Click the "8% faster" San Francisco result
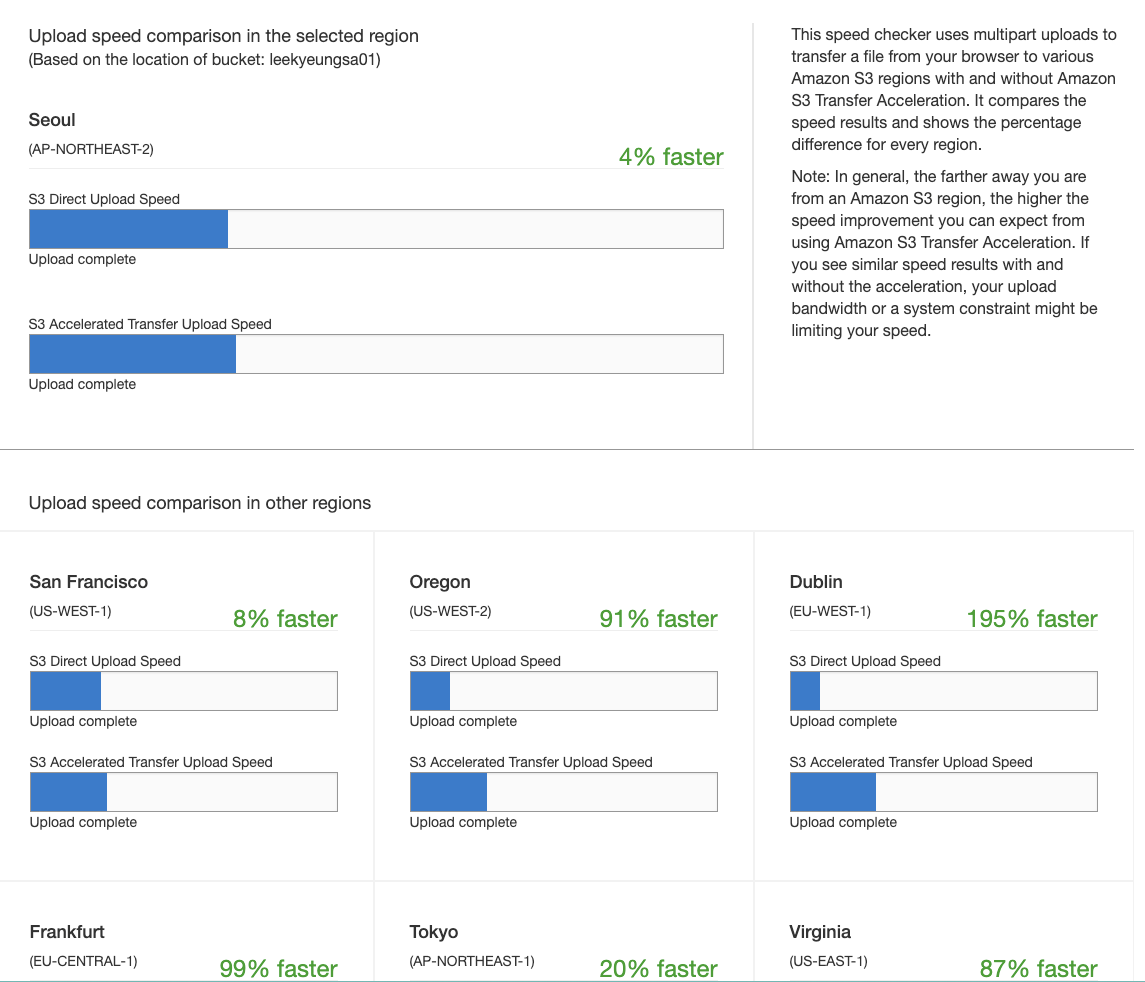Image resolution: width=1145 pixels, height=982 pixels. [285, 619]
